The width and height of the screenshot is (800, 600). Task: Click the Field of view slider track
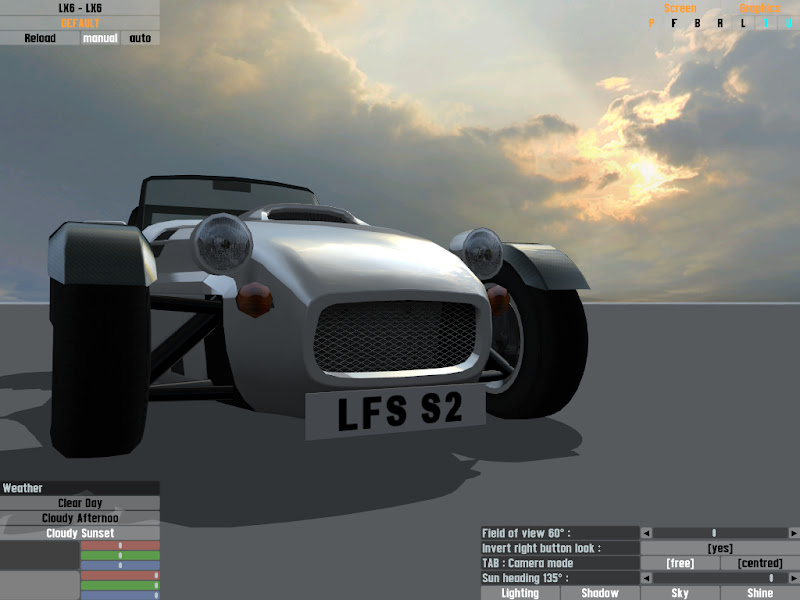click(720, 533)
